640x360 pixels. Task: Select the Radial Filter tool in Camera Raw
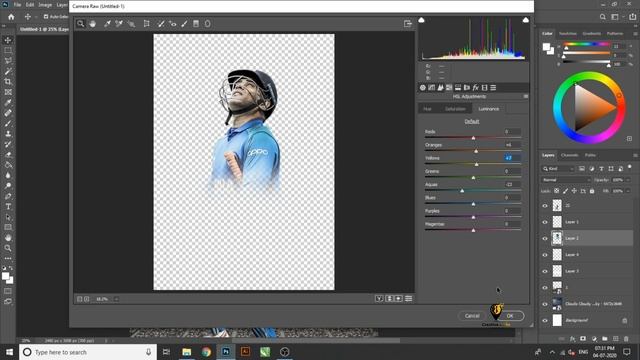208,24
